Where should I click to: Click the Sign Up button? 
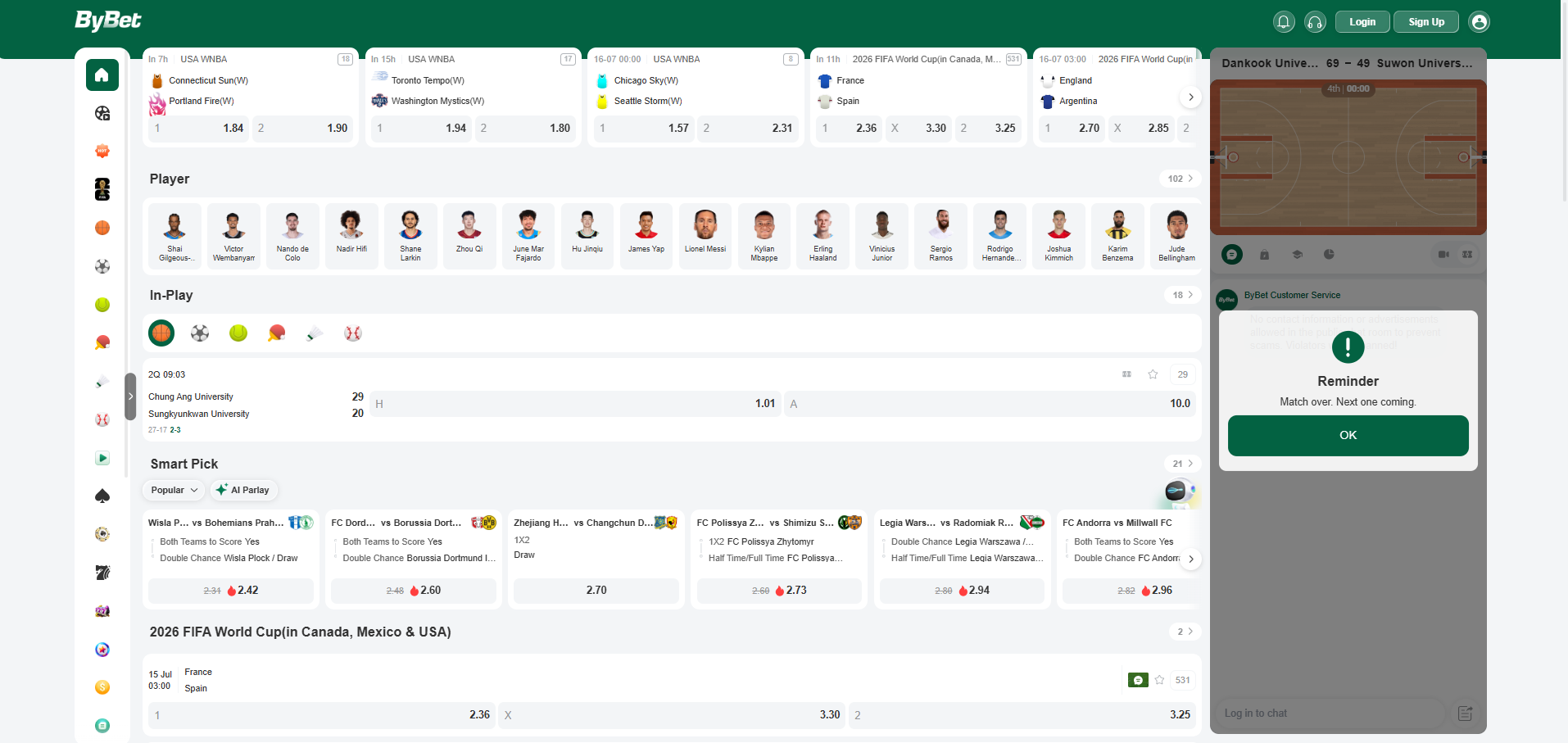[x=1426, y=22]
